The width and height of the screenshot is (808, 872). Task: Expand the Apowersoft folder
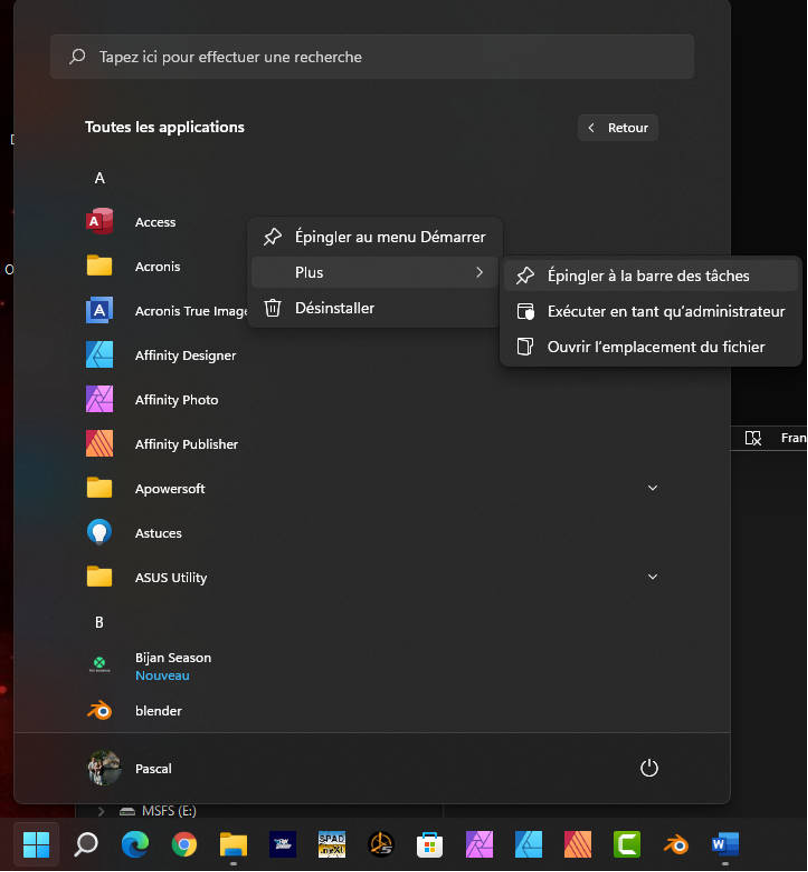tap(651, 488)
